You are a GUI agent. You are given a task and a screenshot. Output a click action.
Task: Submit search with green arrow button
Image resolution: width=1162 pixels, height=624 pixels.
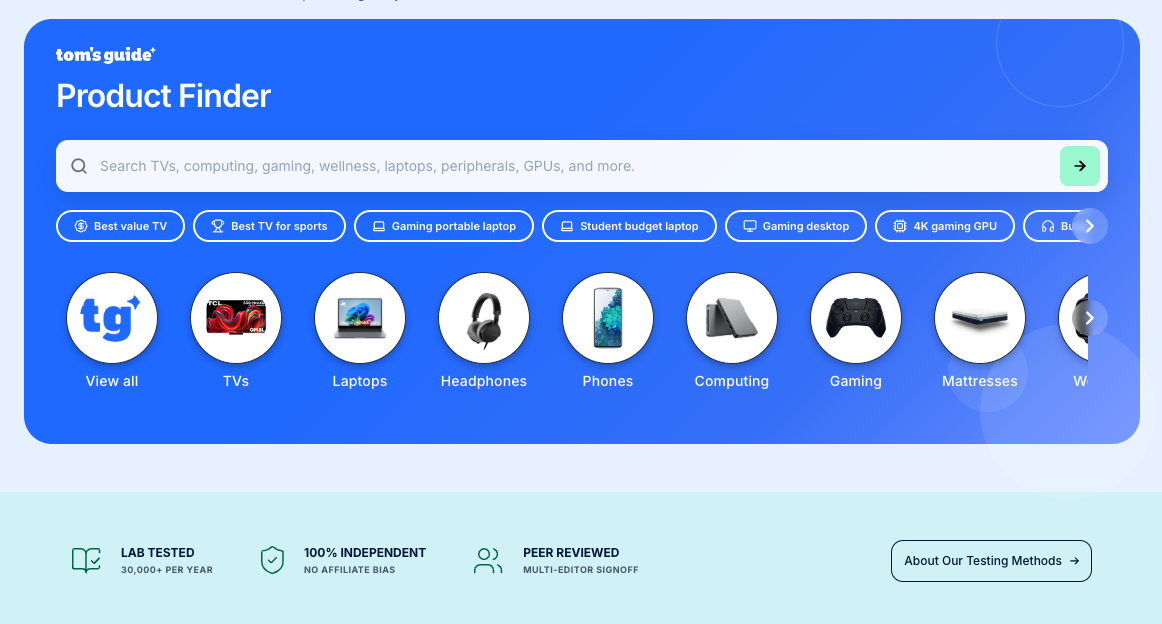(x=1080, y=166)
